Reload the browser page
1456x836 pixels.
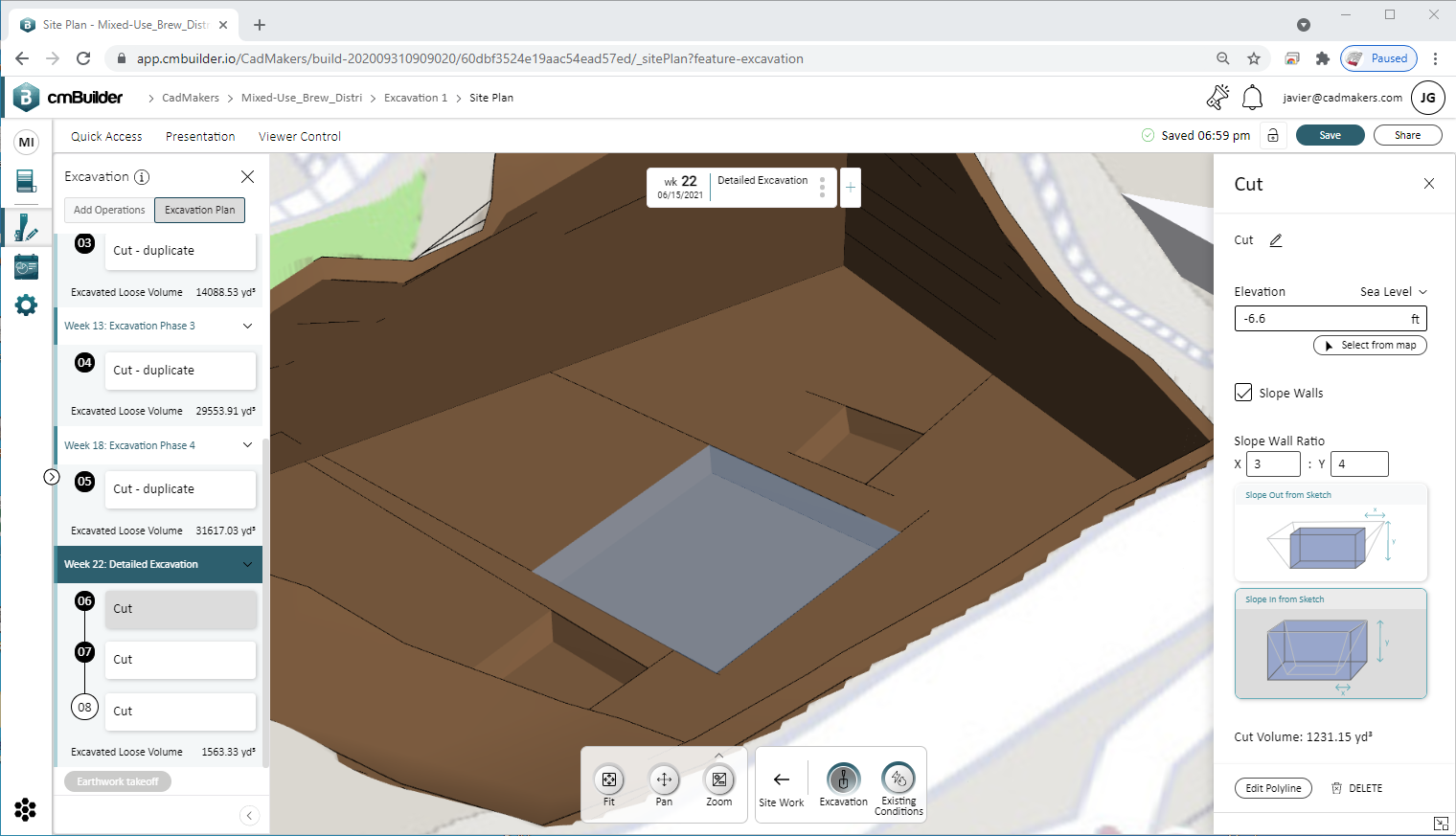point(83,58)
